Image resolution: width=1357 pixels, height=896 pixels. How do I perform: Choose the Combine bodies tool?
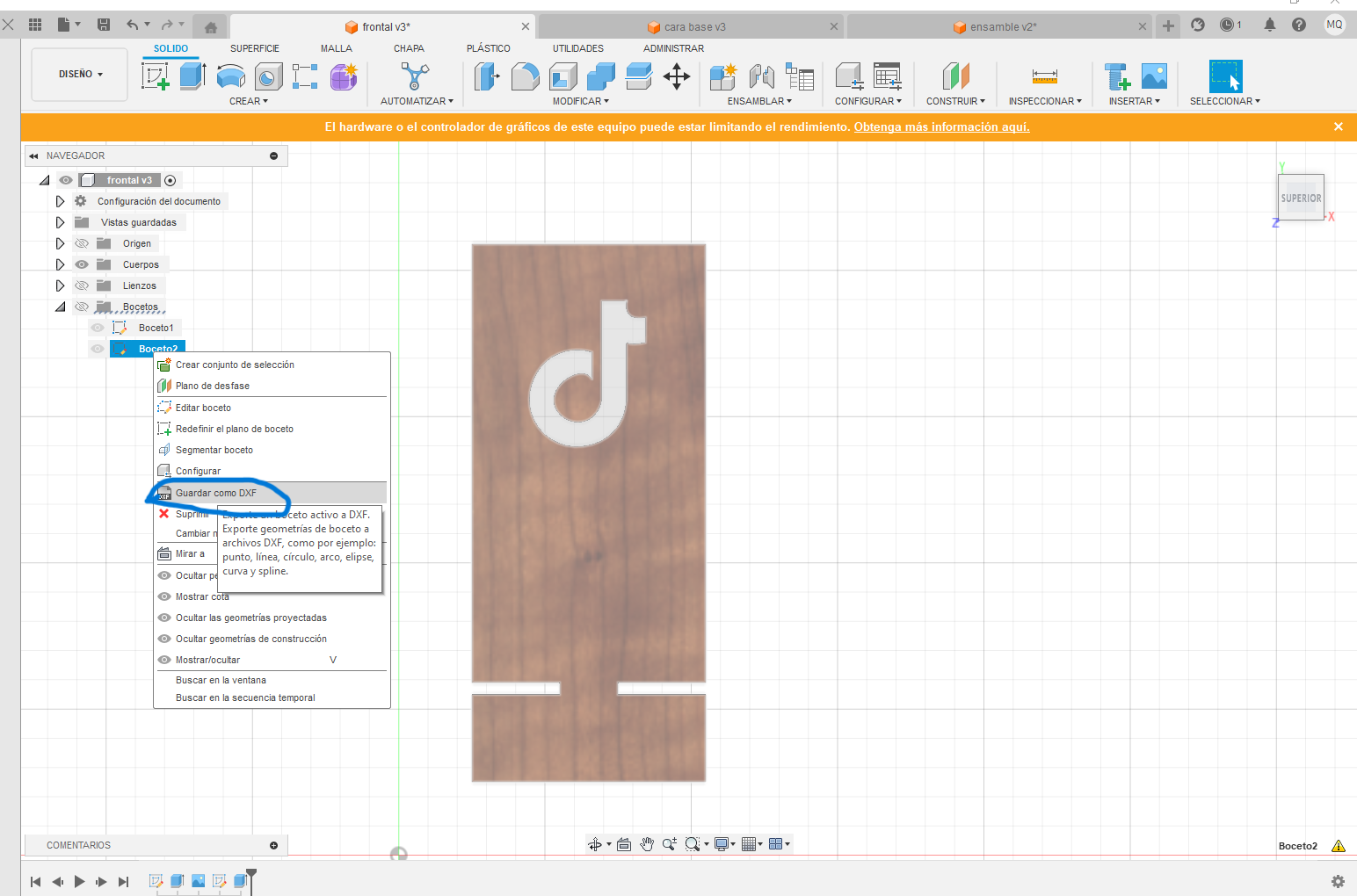(600, 76)
